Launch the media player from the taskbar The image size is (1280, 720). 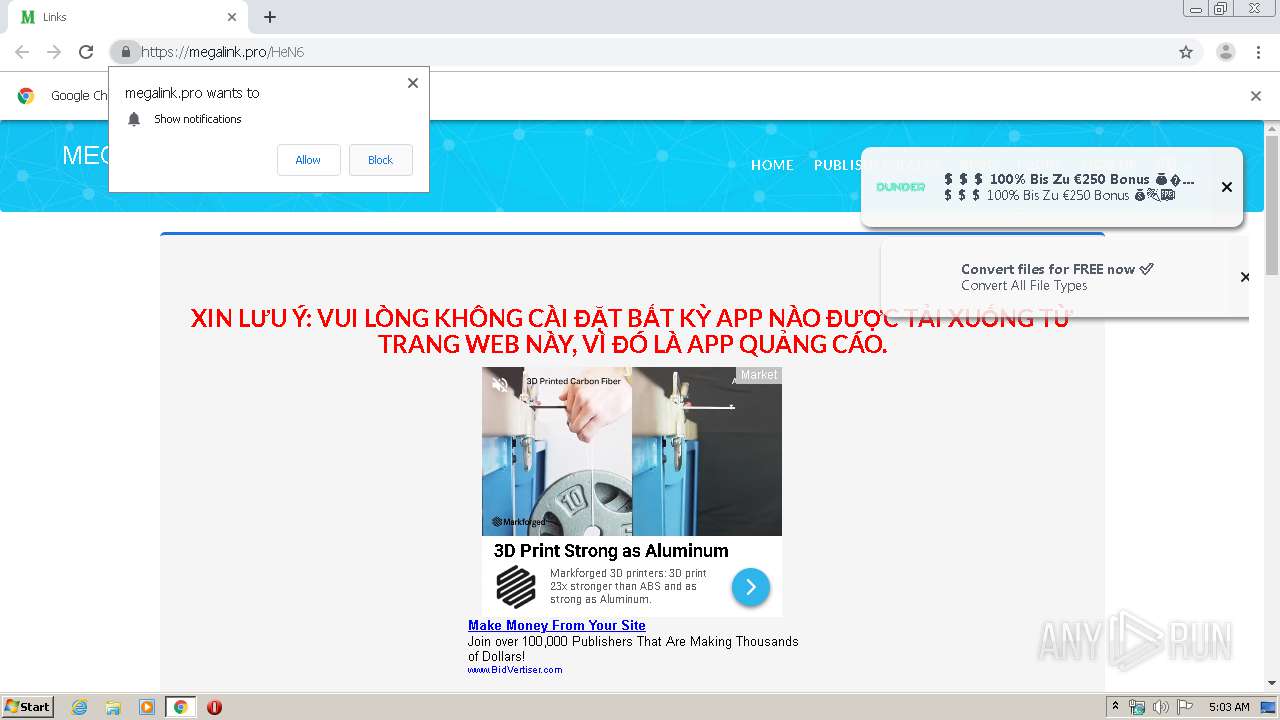coord(147,707)
